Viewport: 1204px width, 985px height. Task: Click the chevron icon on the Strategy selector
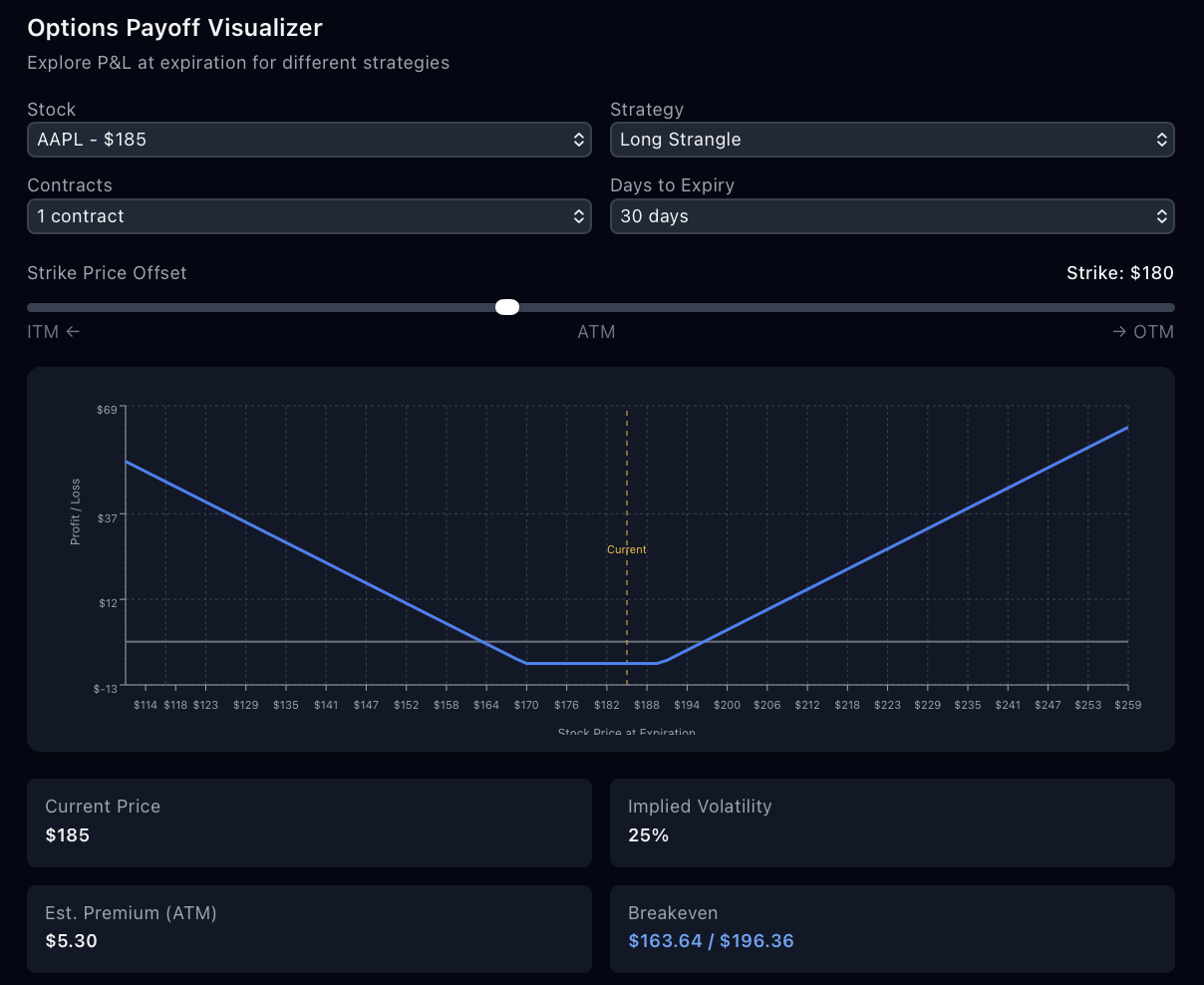(x=1162, y=140)
